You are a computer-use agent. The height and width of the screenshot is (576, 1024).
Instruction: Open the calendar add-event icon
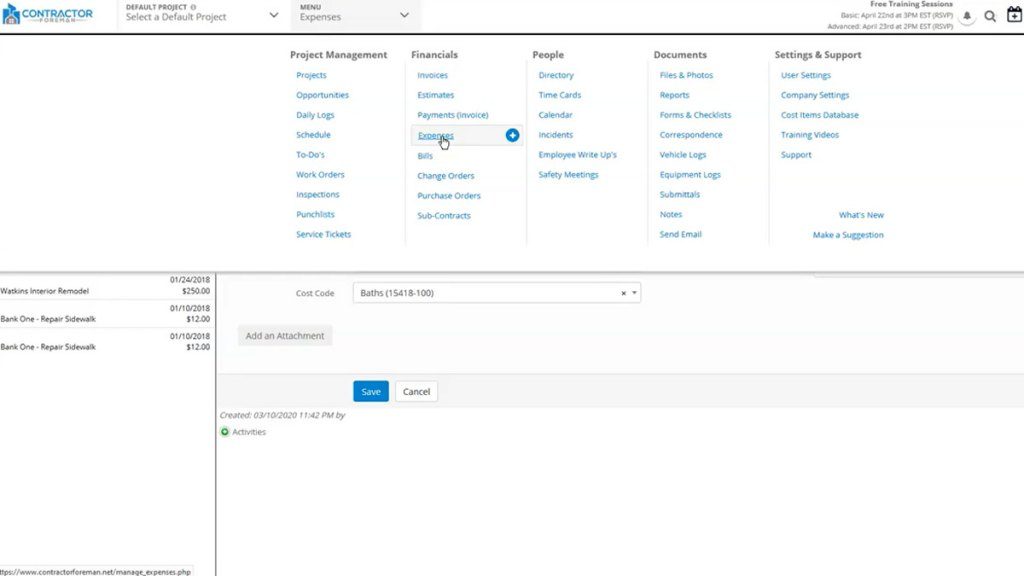(1014, 15)
